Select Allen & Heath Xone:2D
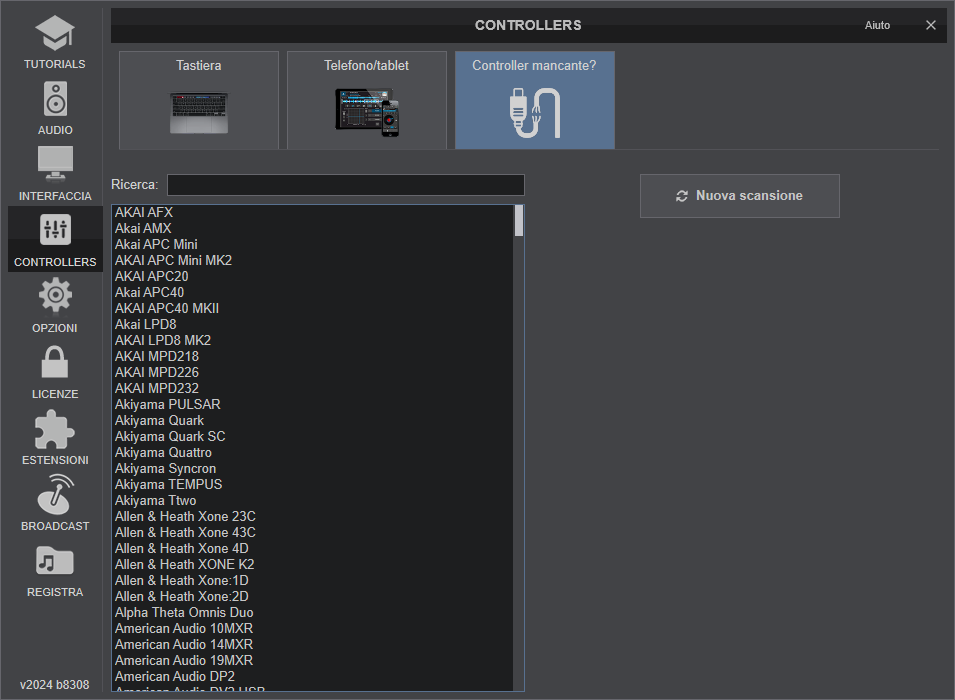The width and height of the screenshot is (955, 700). click(313, 596)
